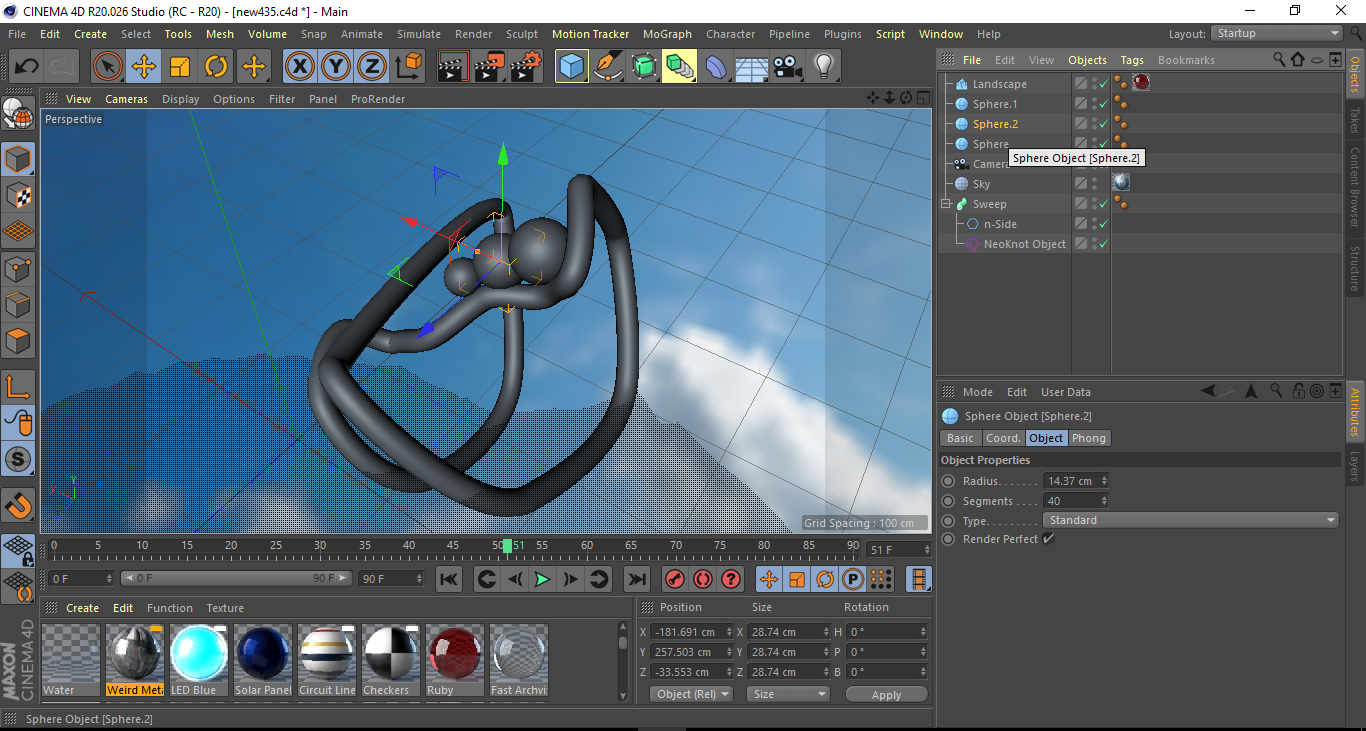The image size is (1366, 731).
Task: Open attribute User Data menu
Action: (1066, 392)
